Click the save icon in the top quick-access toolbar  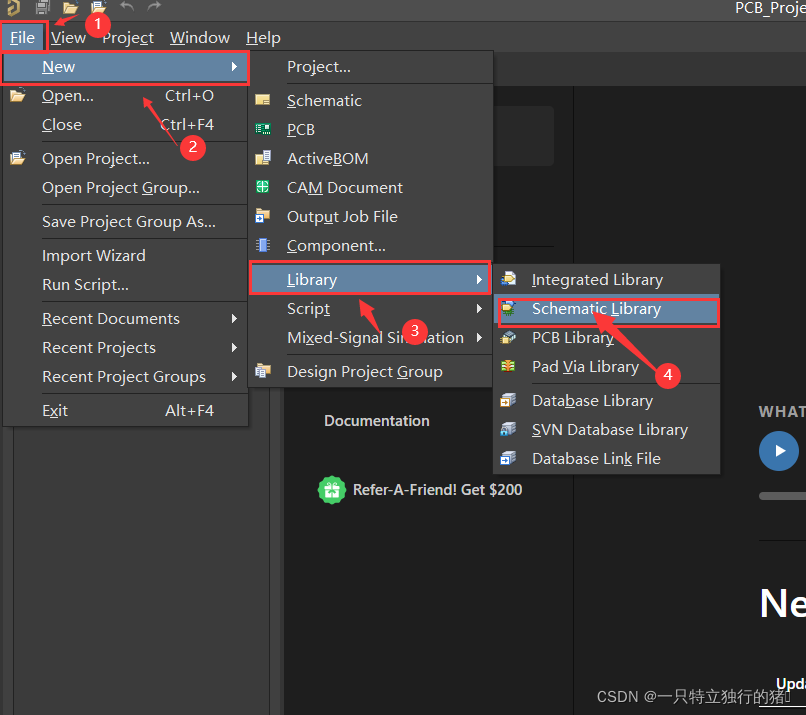(x=43, y=7)
